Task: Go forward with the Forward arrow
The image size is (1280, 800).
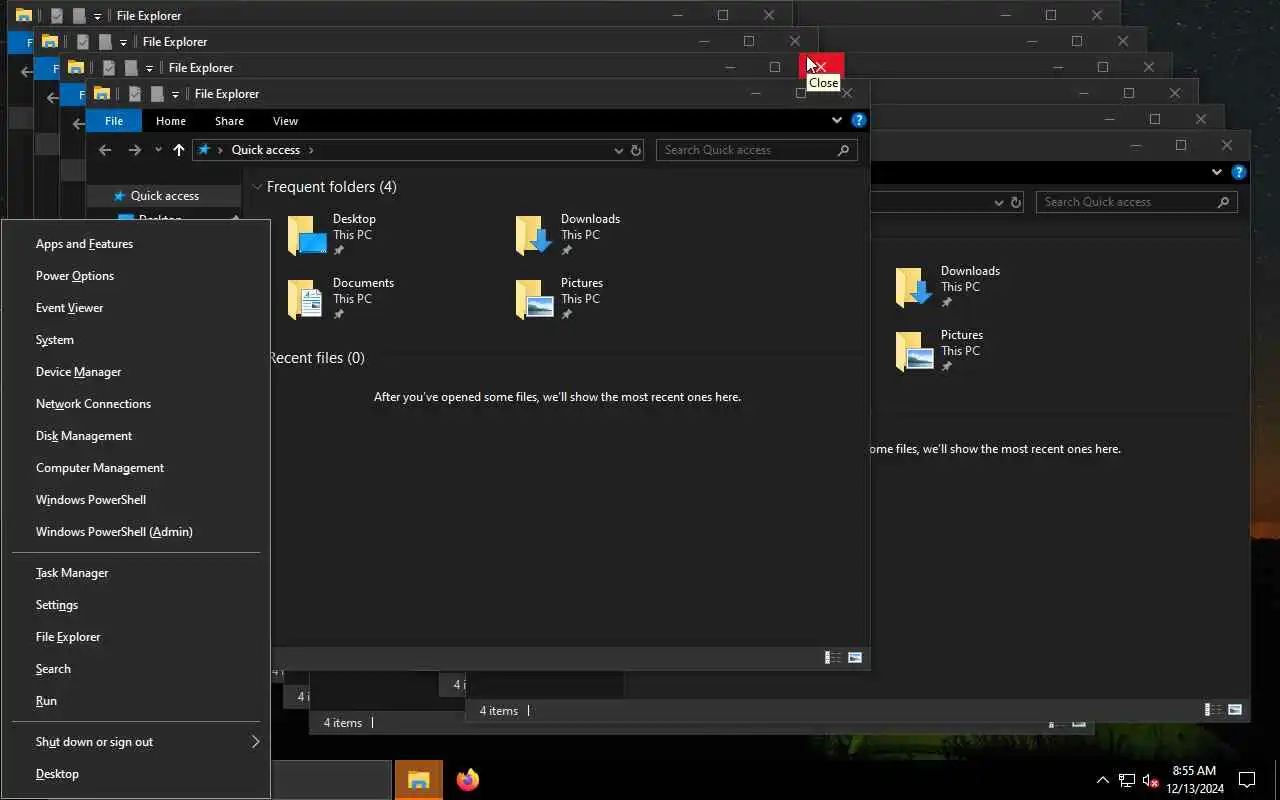Action: (135, 150)
